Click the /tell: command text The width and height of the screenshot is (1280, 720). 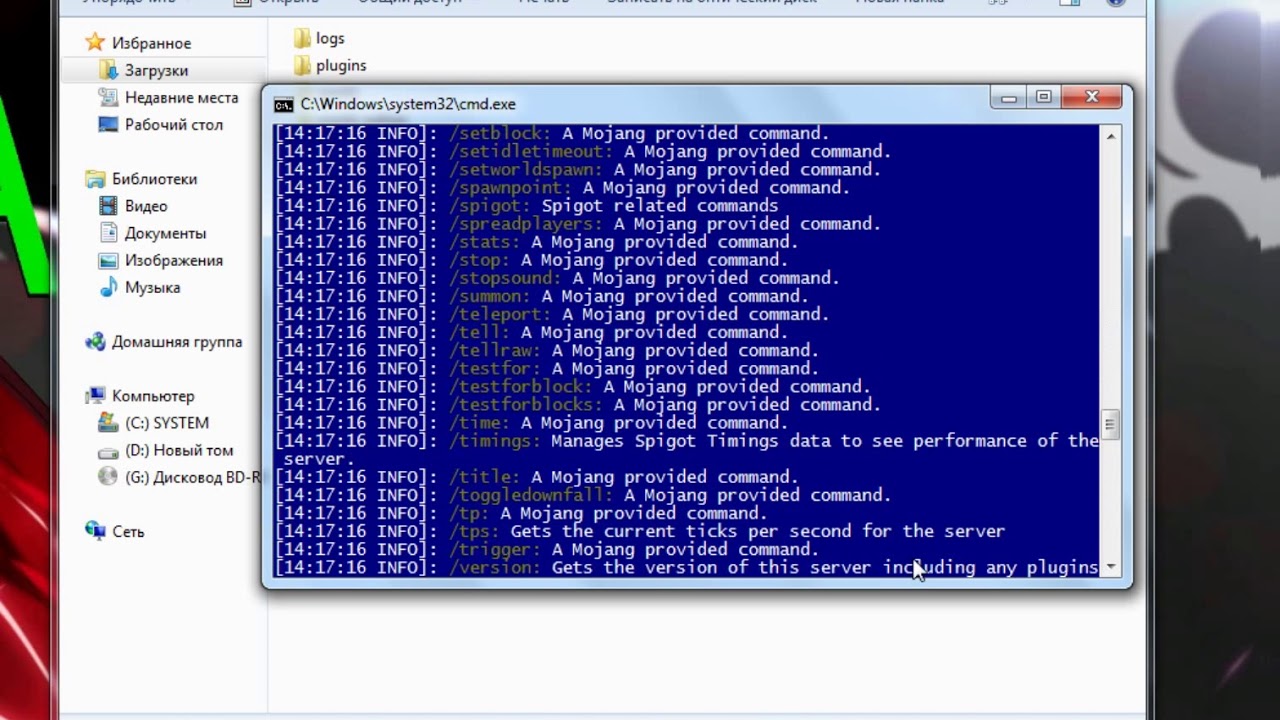[x=479, y=331]
